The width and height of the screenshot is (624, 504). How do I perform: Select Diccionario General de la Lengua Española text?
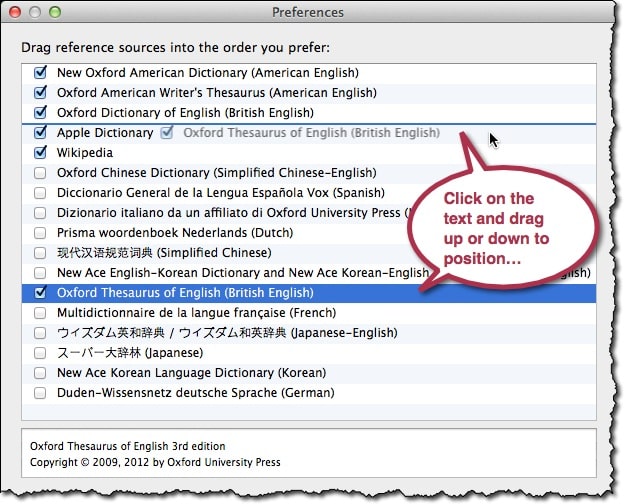[221, 193]
